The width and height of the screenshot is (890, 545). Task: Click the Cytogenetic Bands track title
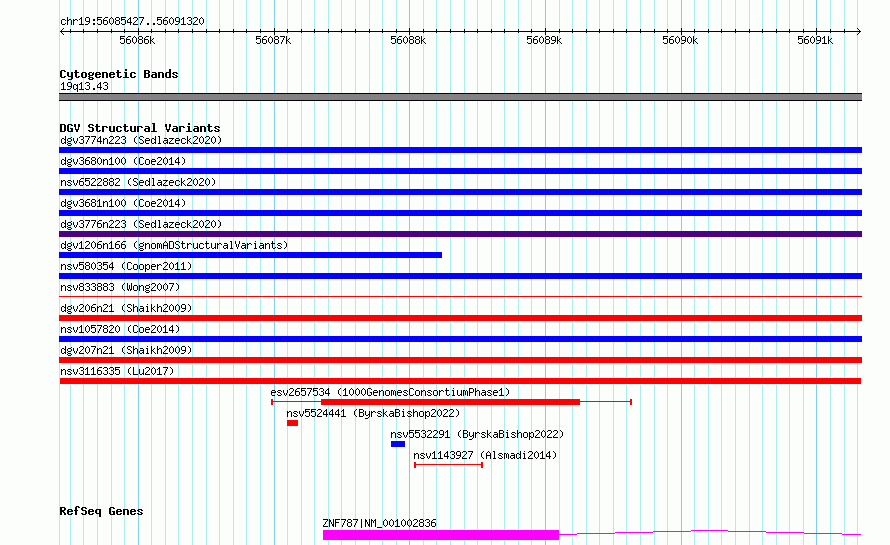click(x=119, y=74)
